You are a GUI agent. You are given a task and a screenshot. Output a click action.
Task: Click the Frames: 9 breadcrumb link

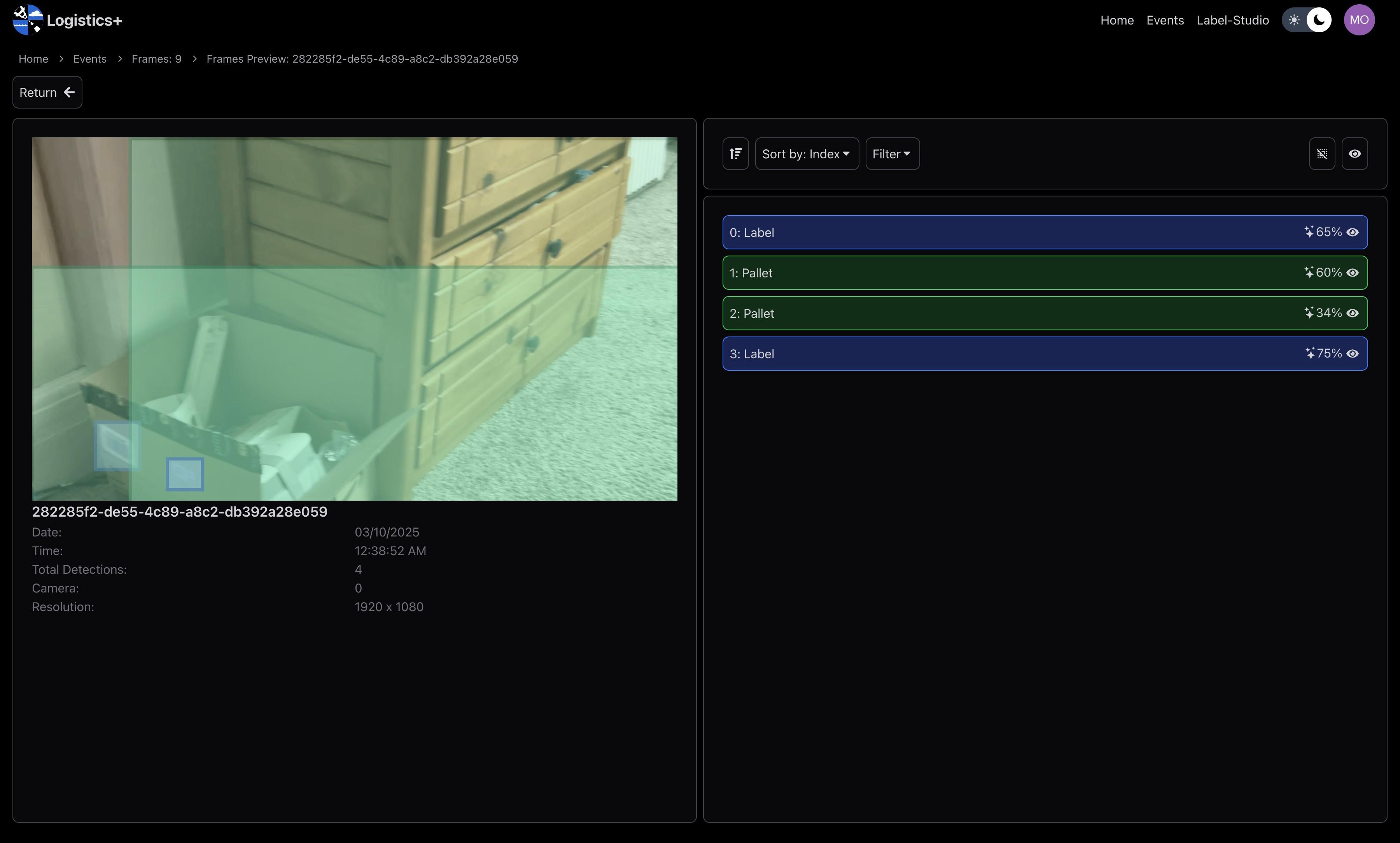click(x=156, y=59)
